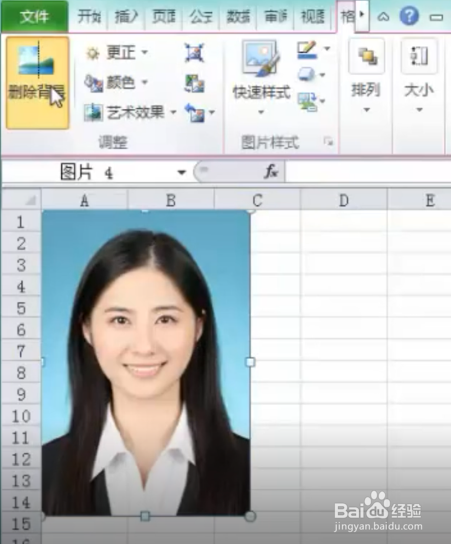This screenshot has width=451, height=544.
Task: Click the Insert Function fx button
Action: pos(271,171)
